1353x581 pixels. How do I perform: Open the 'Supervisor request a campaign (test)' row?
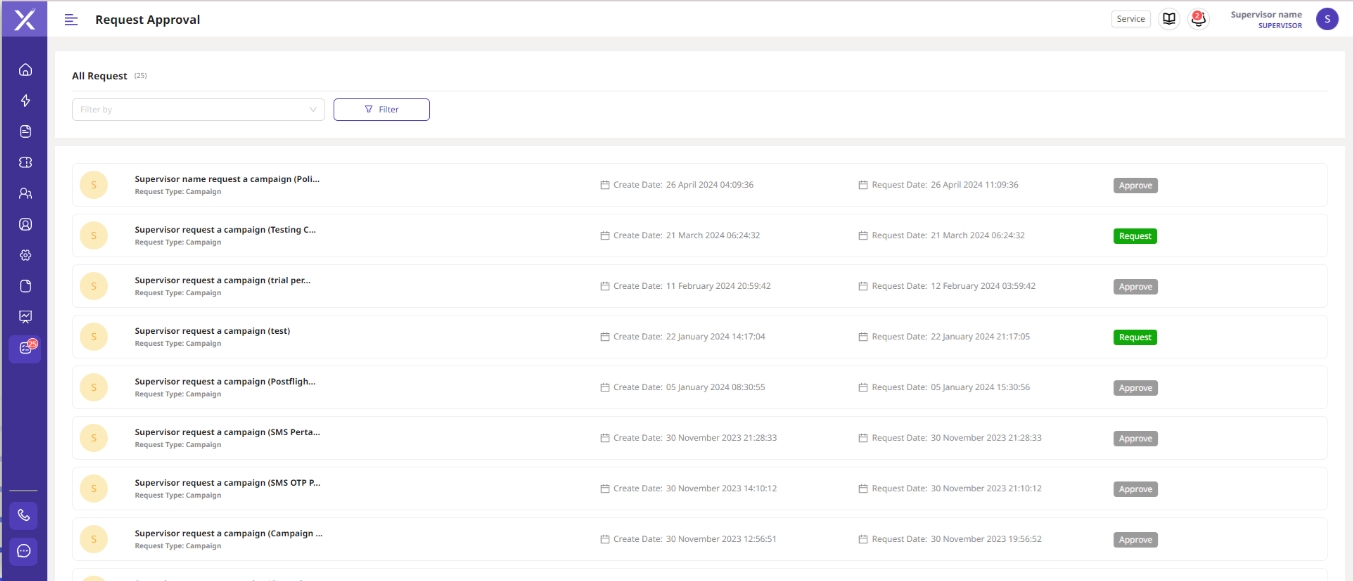pyautogui.click(x=212, y=331)
